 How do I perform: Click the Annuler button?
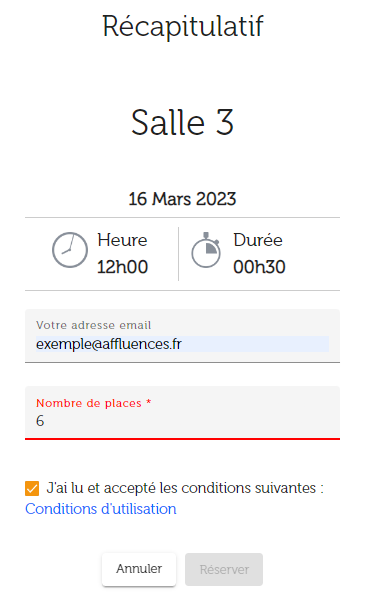click(x=139, y=569)
